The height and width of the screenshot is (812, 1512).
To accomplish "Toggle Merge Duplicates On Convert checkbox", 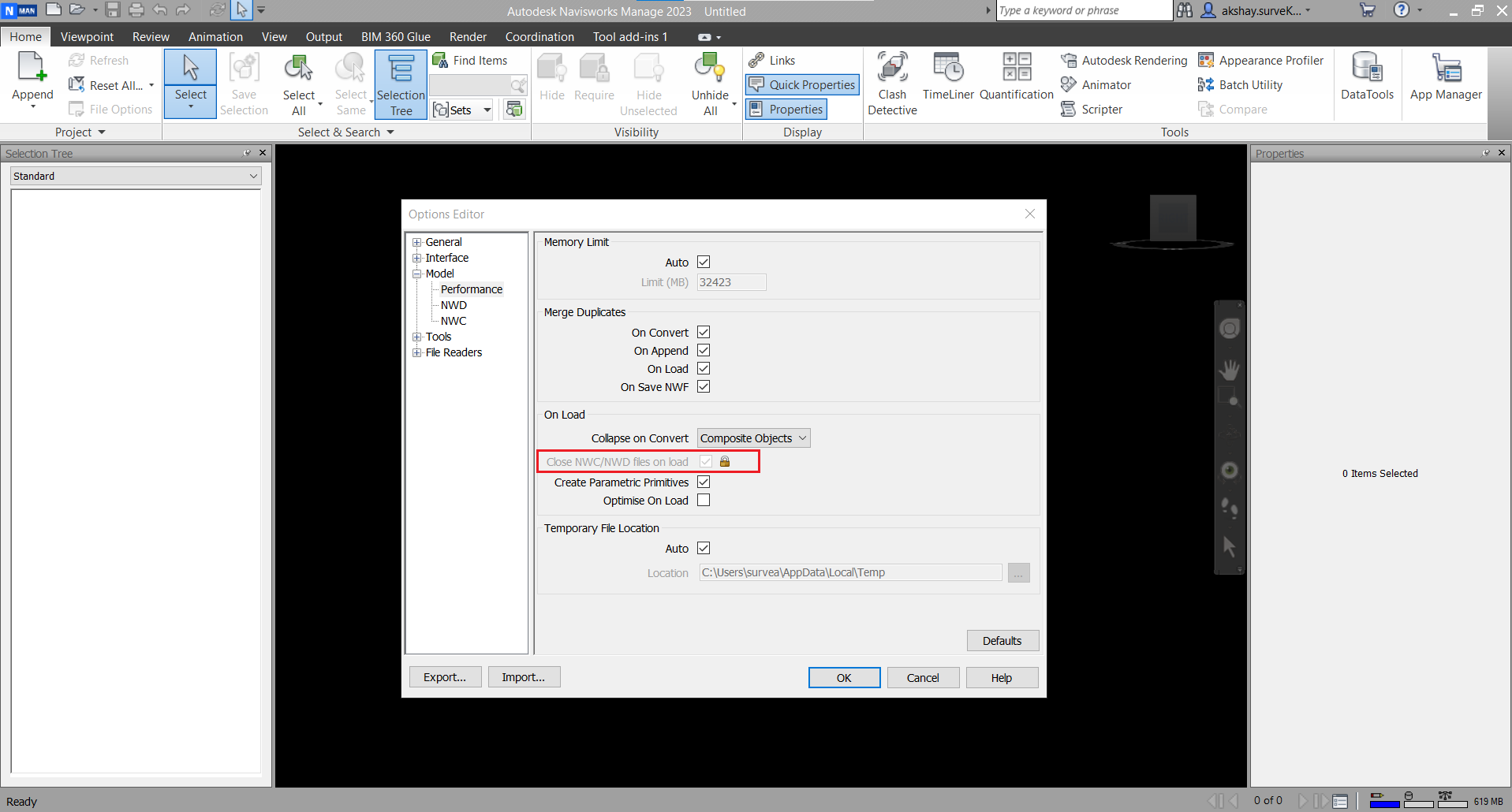I will (x=704, y=332).
